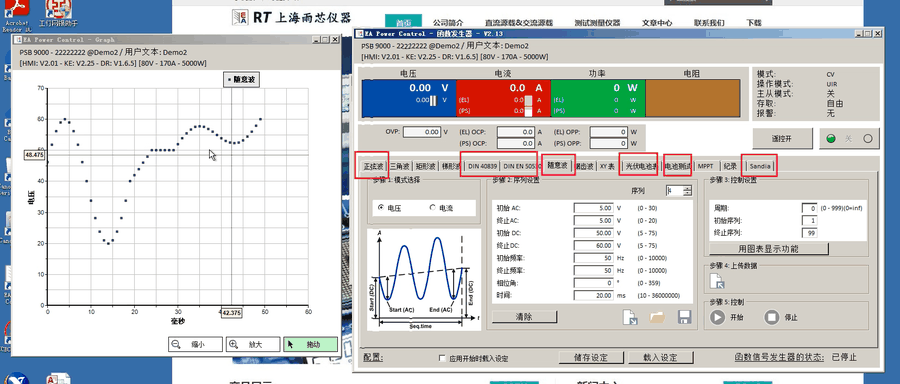This screenshot has height=384, width=900.
Task: Switch to the 三角波 tab
Action: 400,166
